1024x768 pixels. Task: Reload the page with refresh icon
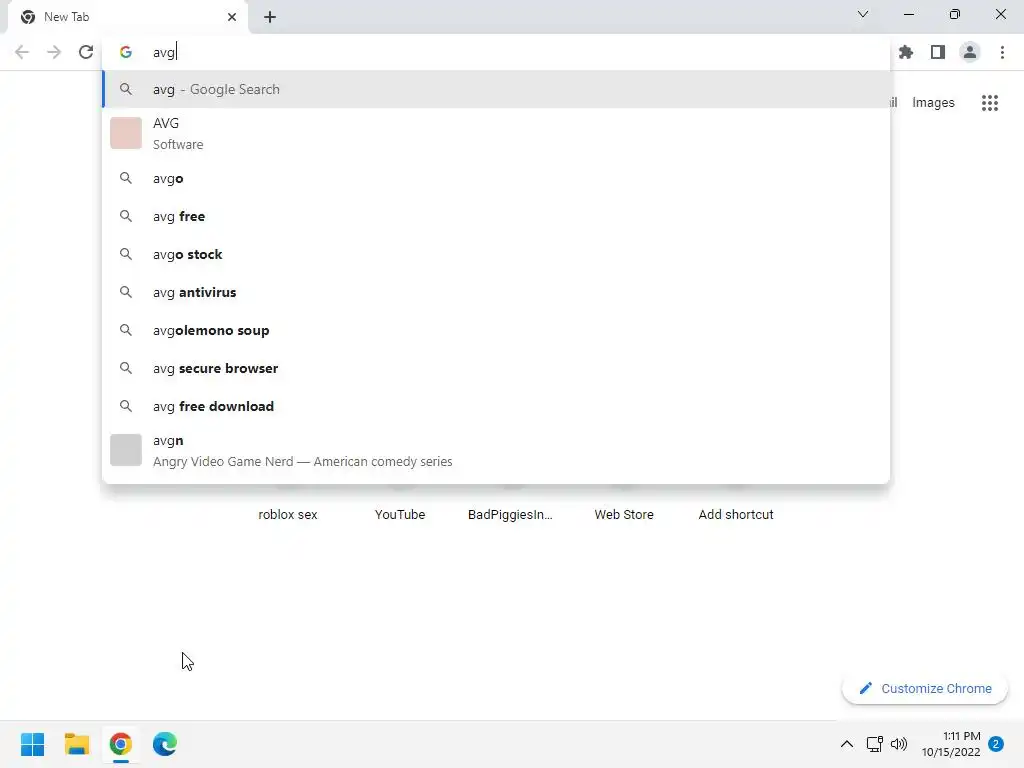click(x=86, y=52)
